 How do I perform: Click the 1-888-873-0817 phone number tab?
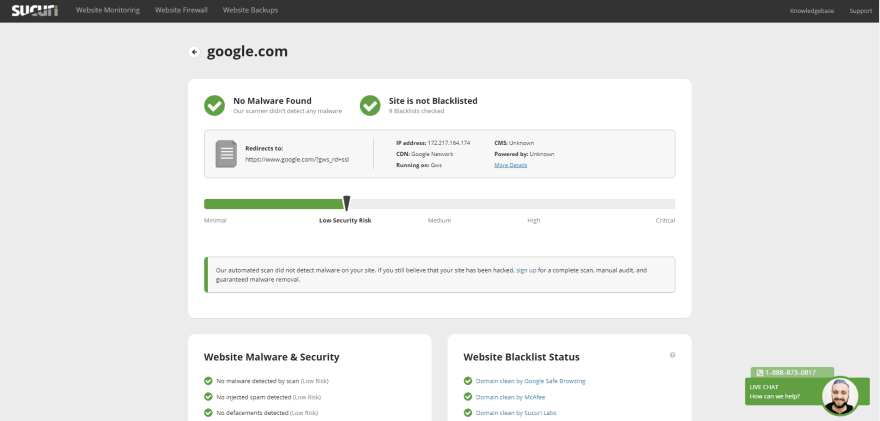(792, 373)
